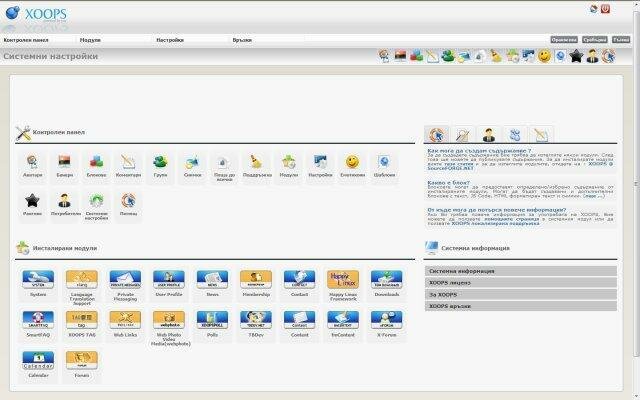Click the Връзки menu item
Image resolution: width=640 pixels, height=400 pixels.
pyautogui.click(x=242, y=40)
